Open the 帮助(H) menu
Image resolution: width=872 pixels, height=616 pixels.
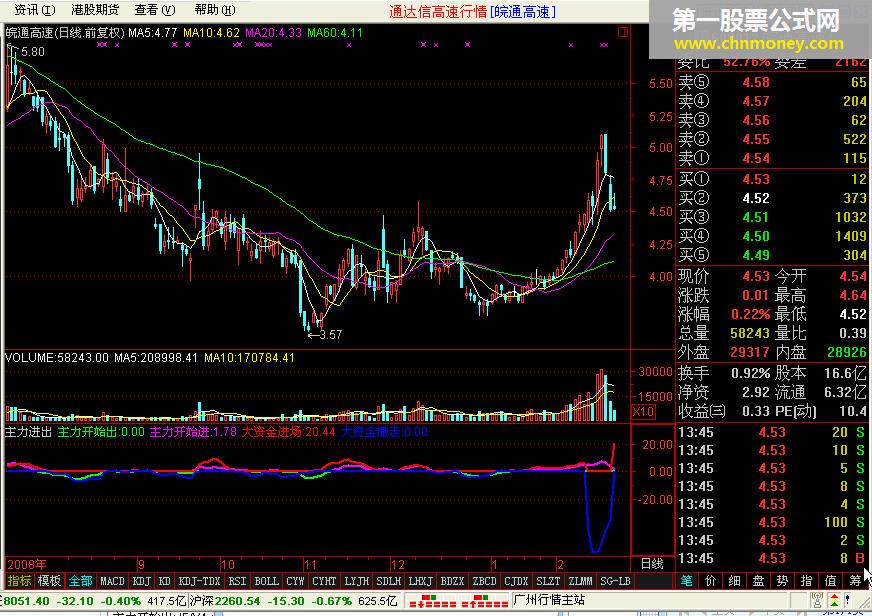215,10
